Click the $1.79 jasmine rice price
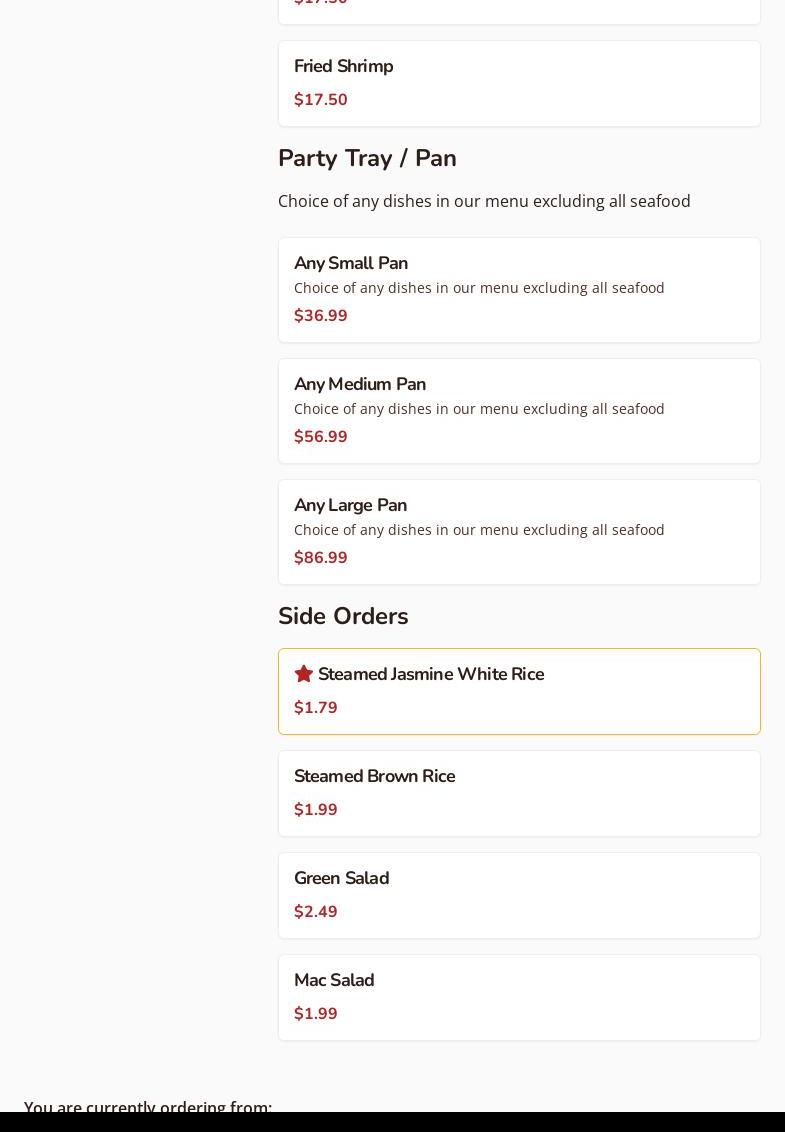The image size is (785, 1132). (316, 708)
